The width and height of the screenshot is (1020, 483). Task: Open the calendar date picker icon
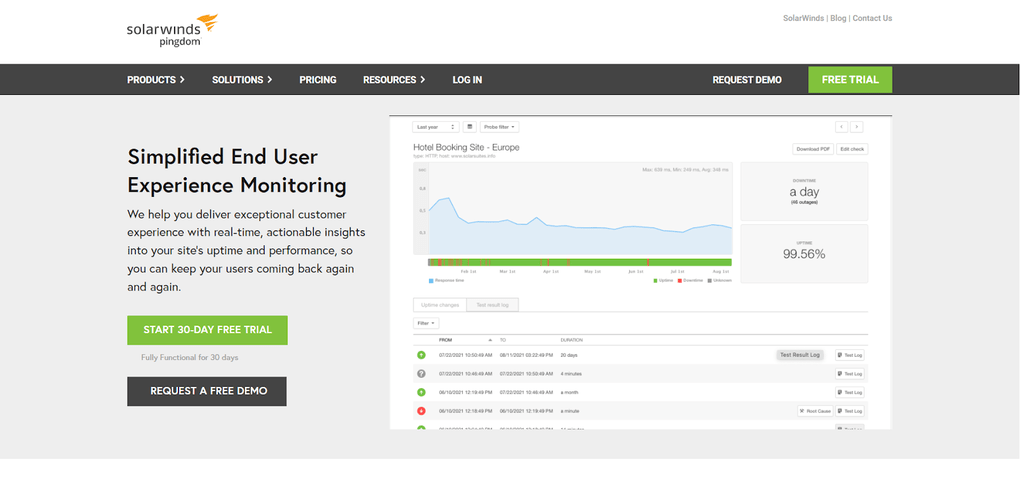(470, 127)
